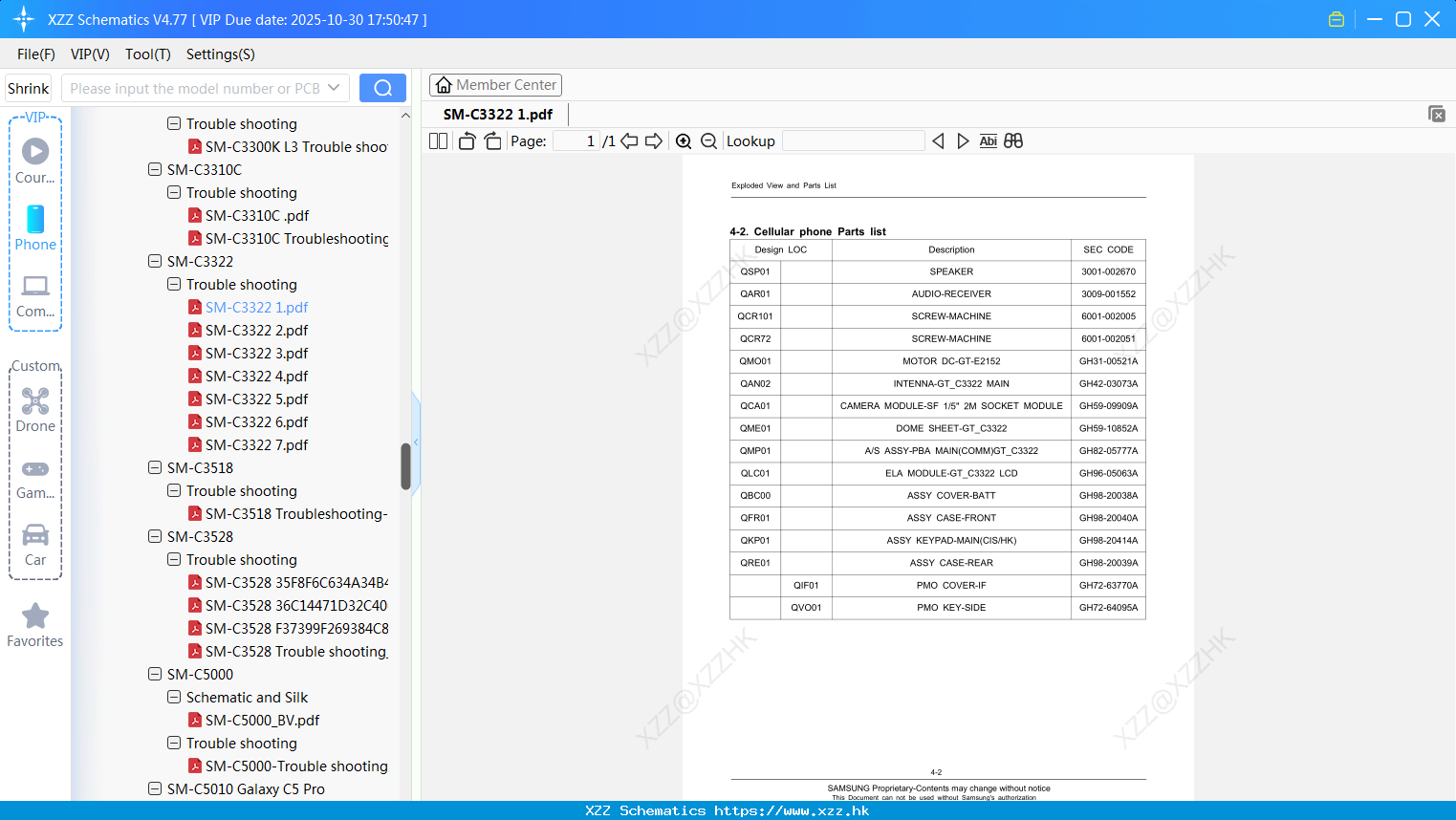The image size is (1456, 820).
Task: Open the File(F) menu
Action: [36, 54]
